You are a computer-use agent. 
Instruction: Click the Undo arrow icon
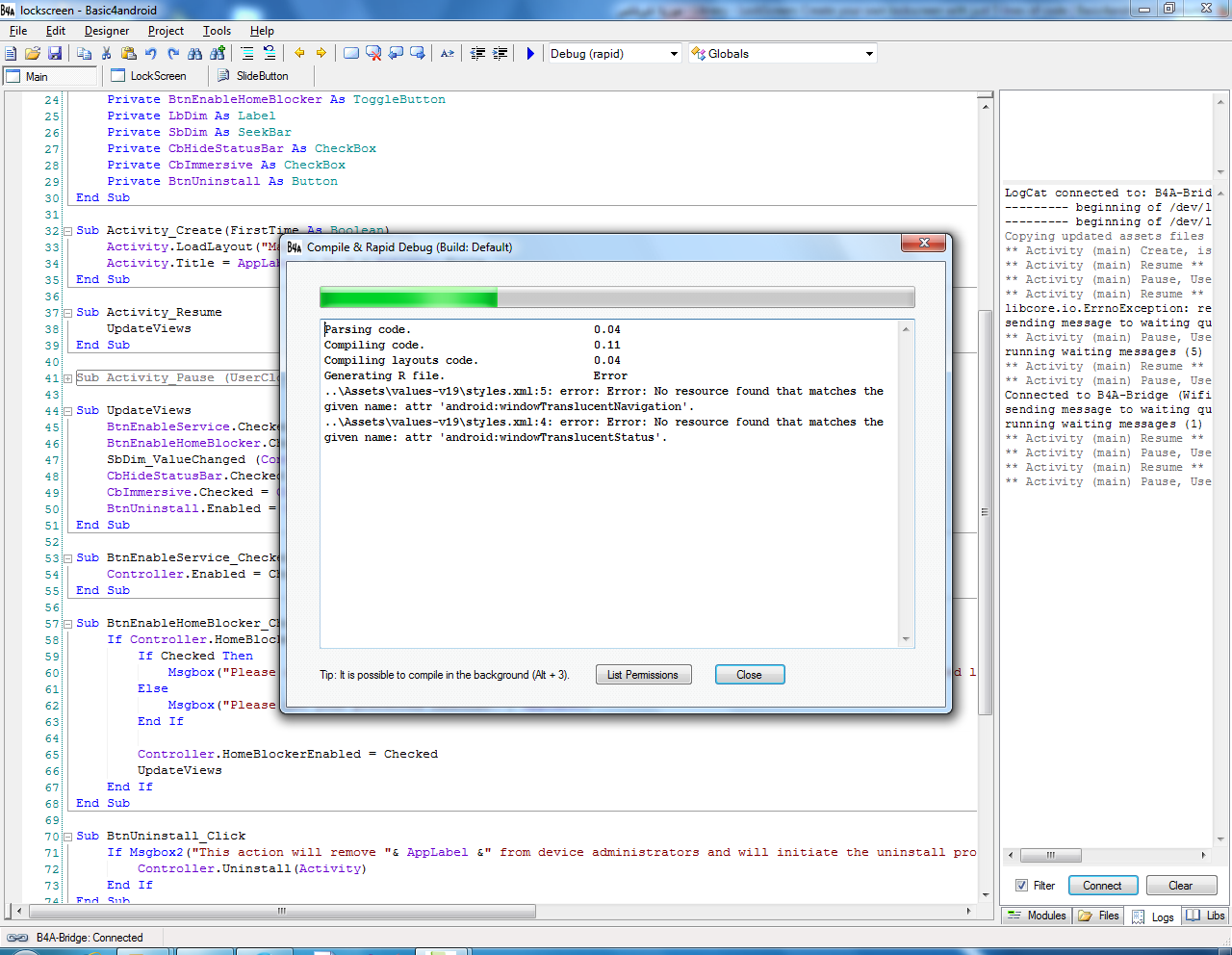(x=151, y=54)
